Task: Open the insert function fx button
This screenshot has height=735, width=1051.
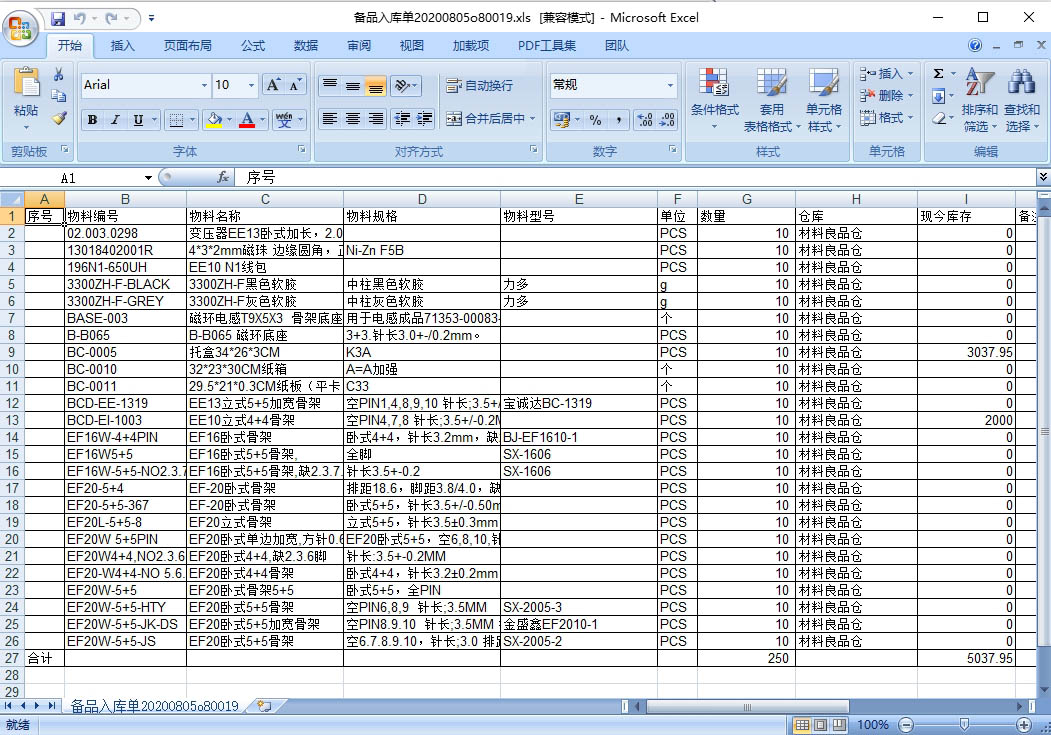Action: [224, 177]
